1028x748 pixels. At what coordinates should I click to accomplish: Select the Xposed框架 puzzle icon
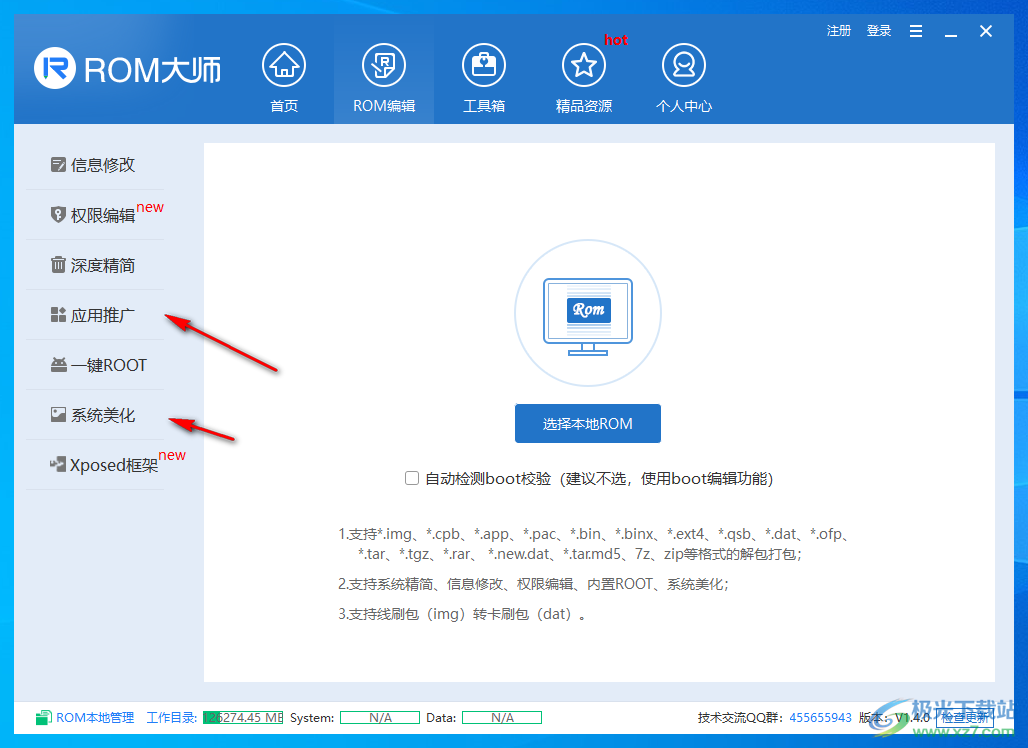[58, 465]
